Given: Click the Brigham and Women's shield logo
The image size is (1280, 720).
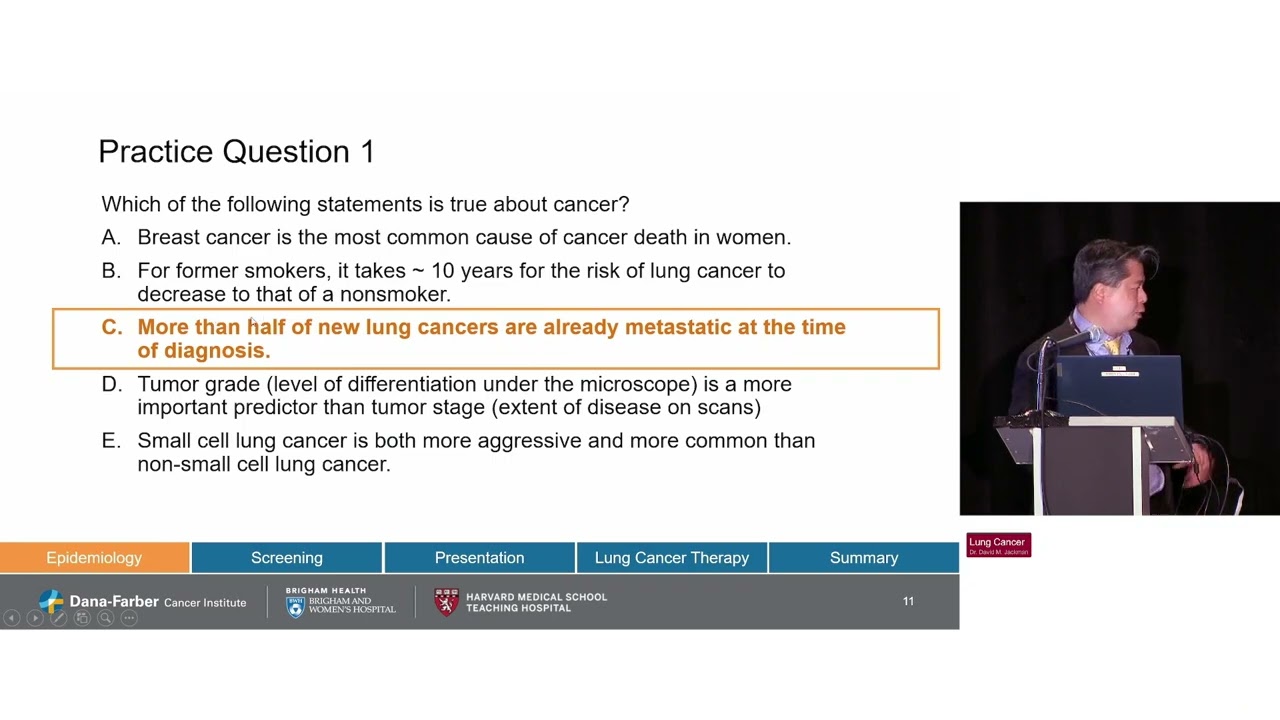Looking at the screenshot, I should click(295, 607).
